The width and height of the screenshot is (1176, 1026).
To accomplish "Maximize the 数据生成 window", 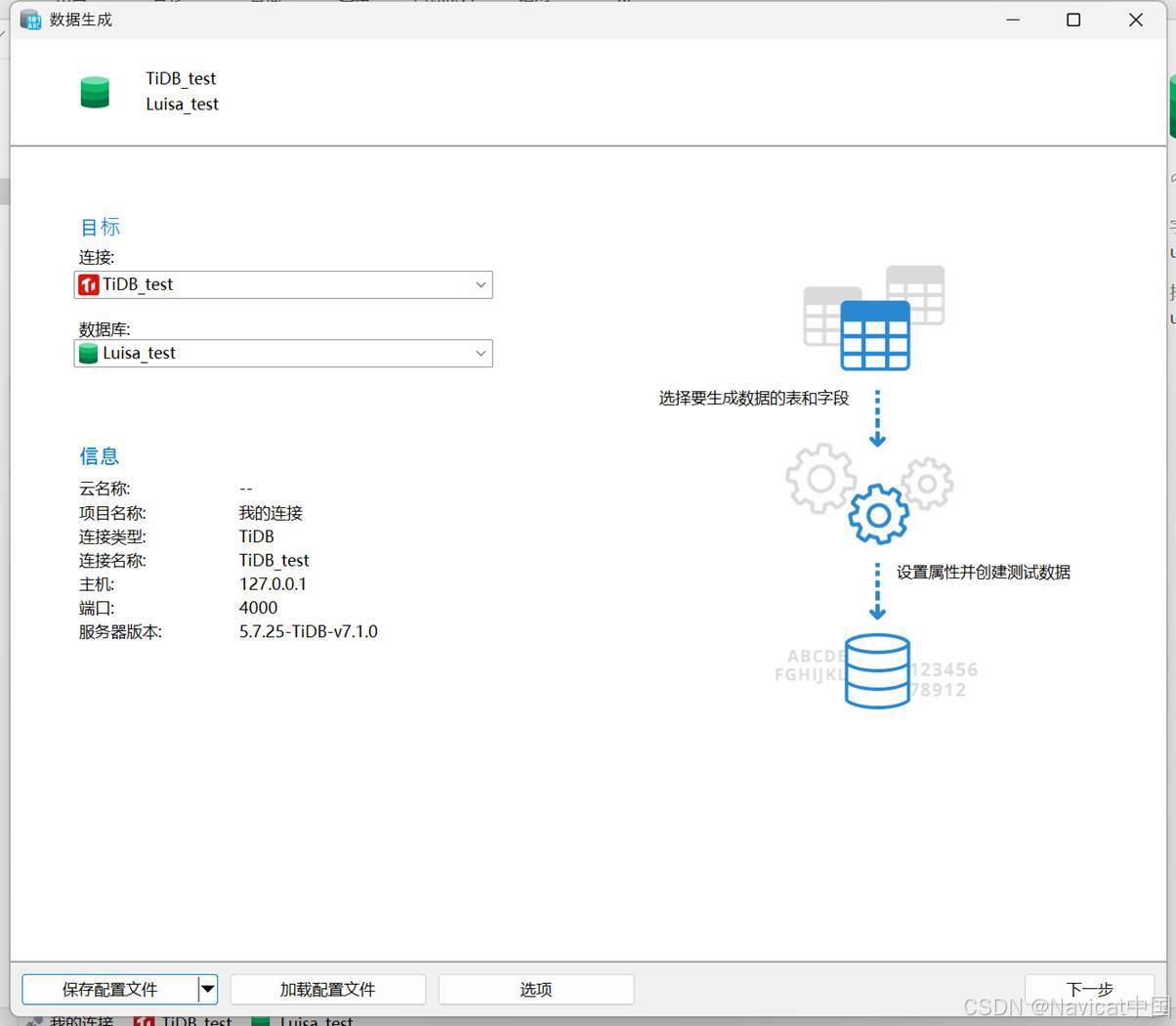I will [x=1073, y=20].
